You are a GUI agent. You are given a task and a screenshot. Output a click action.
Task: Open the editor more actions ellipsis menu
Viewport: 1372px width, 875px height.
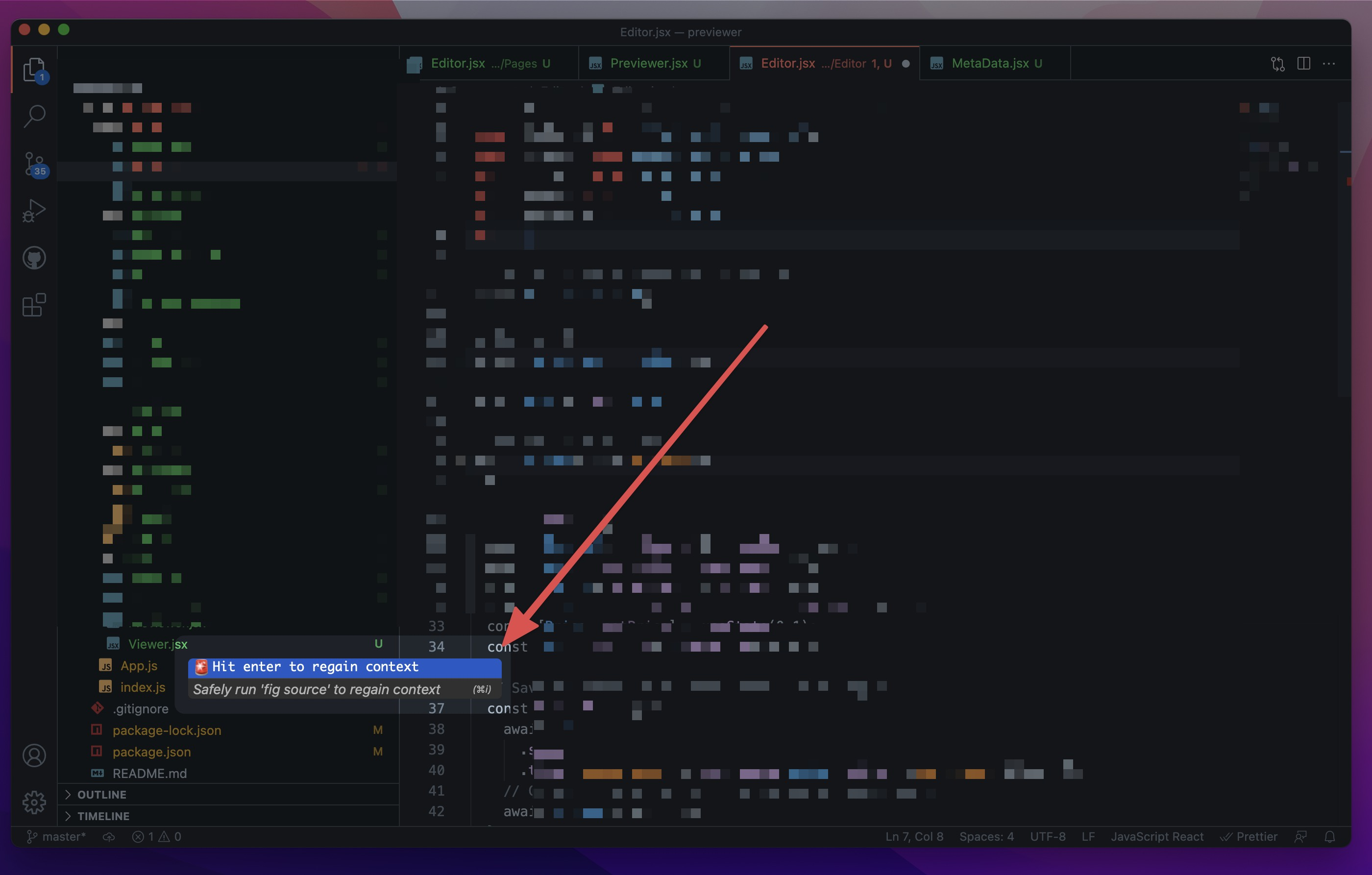coord(1330,63)
